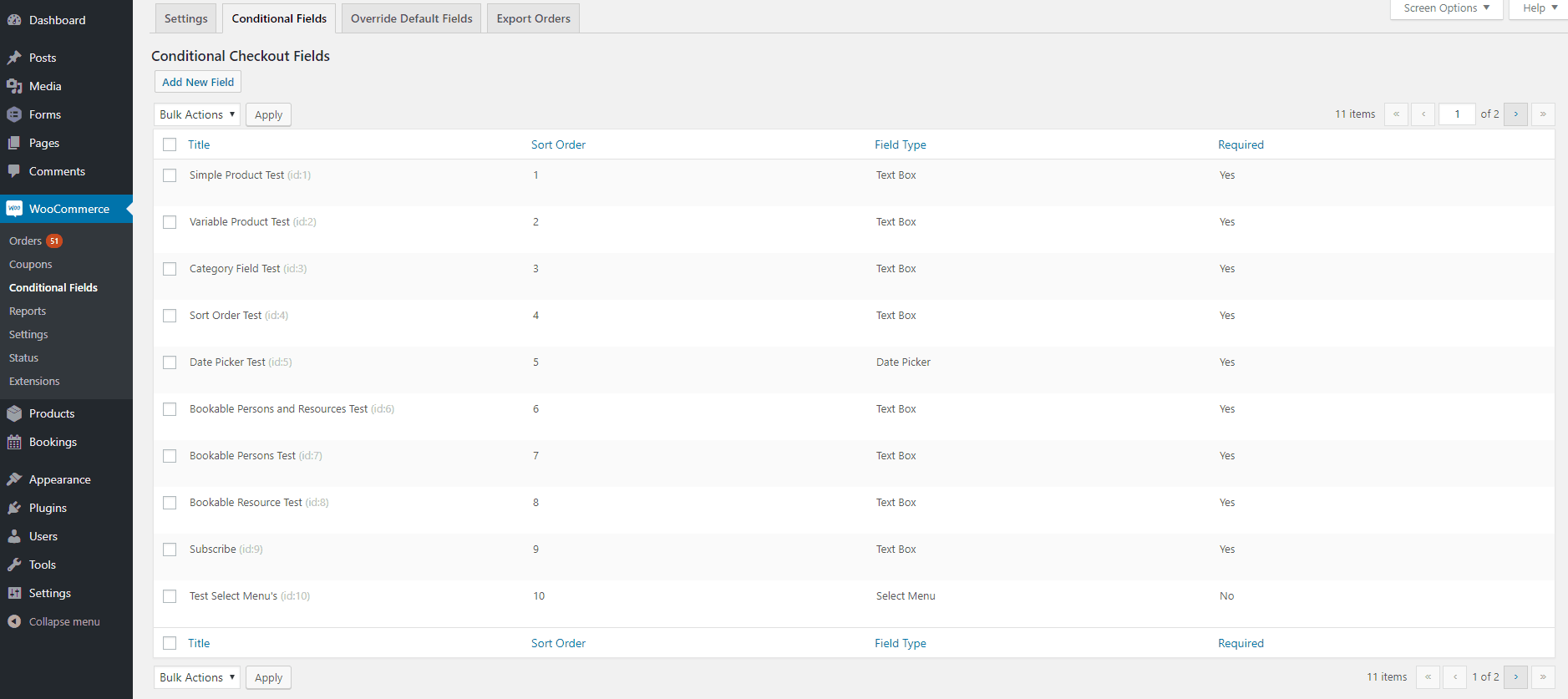
Task: Open Date Picker Test field
Action: coord(227,362)
